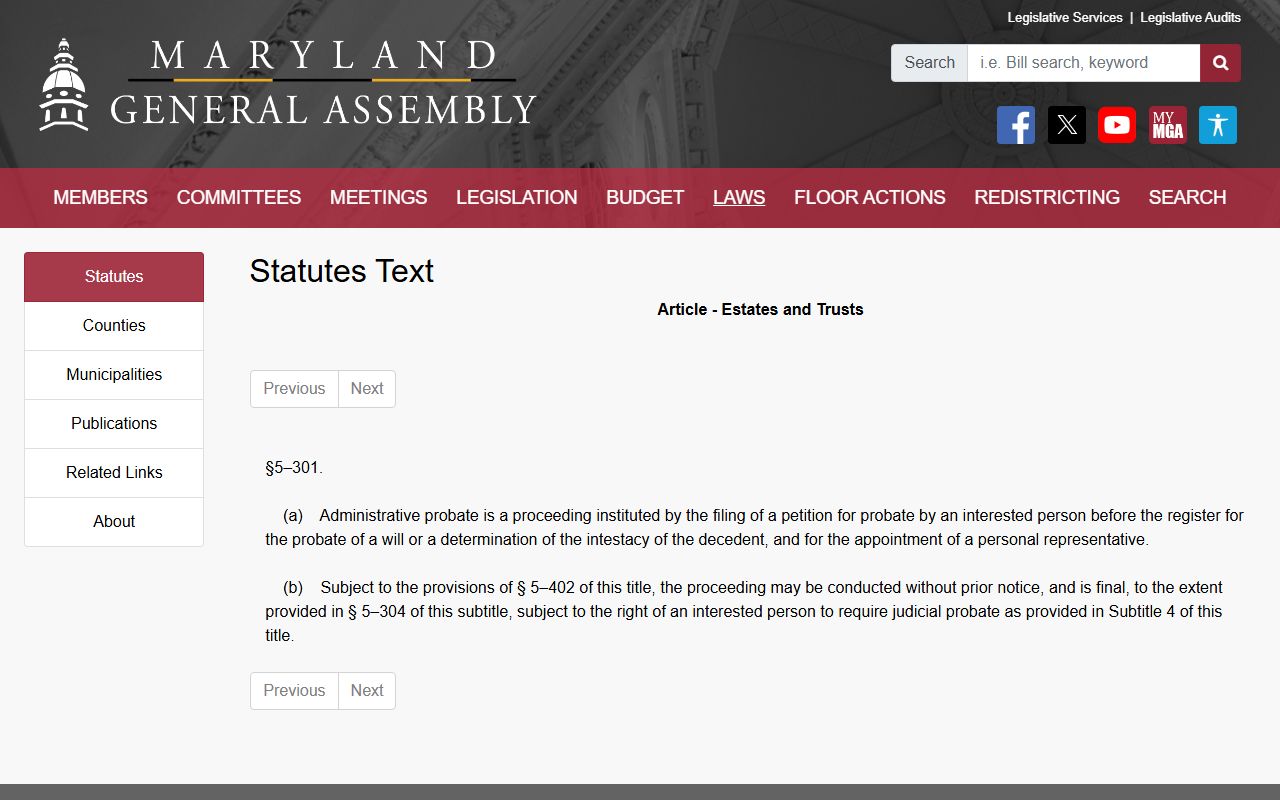
Task: Open the Floor Actions menu
Action: tap(869, 198)
